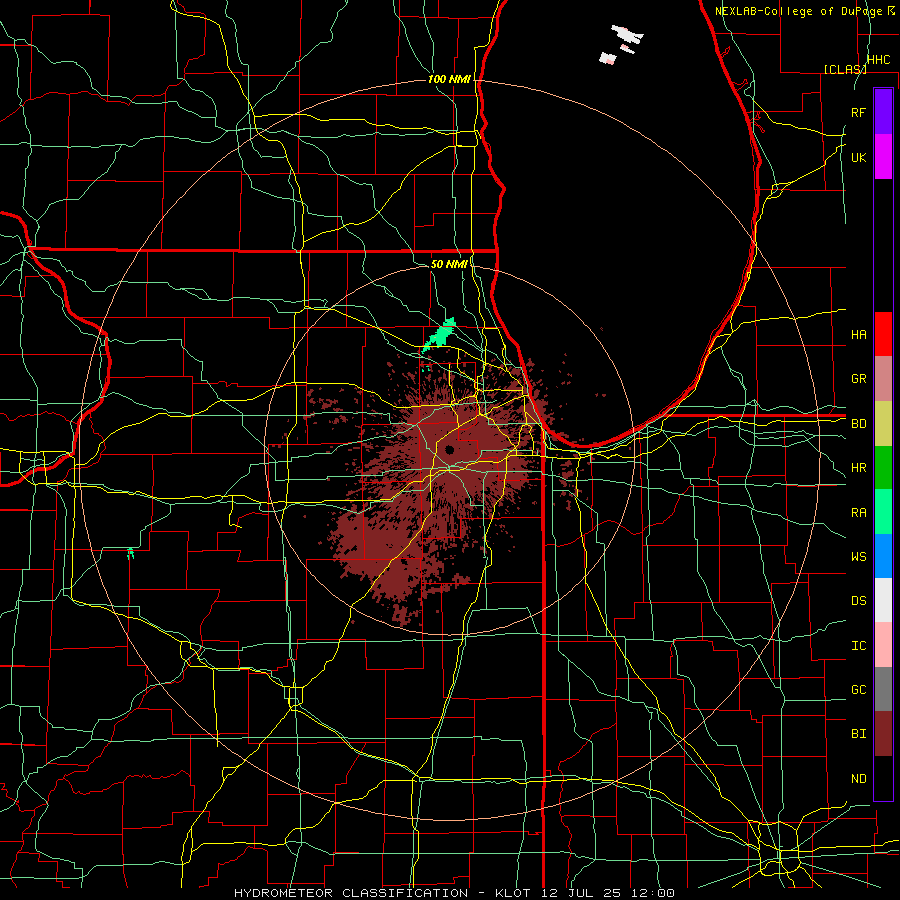Click the 'NEXLAB-College of DuPage' text
This screenshot has height=900, width=900.
(800, 11)
